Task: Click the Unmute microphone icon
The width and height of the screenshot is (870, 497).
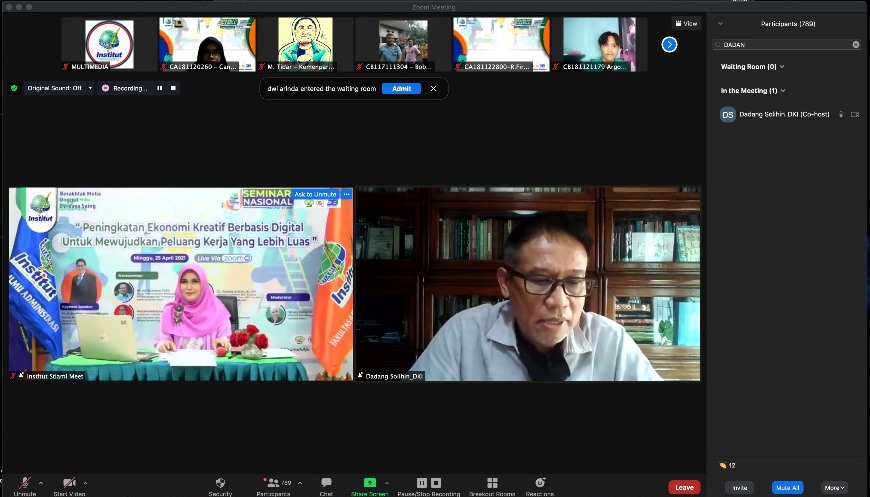Action: (x=25, y=483)
